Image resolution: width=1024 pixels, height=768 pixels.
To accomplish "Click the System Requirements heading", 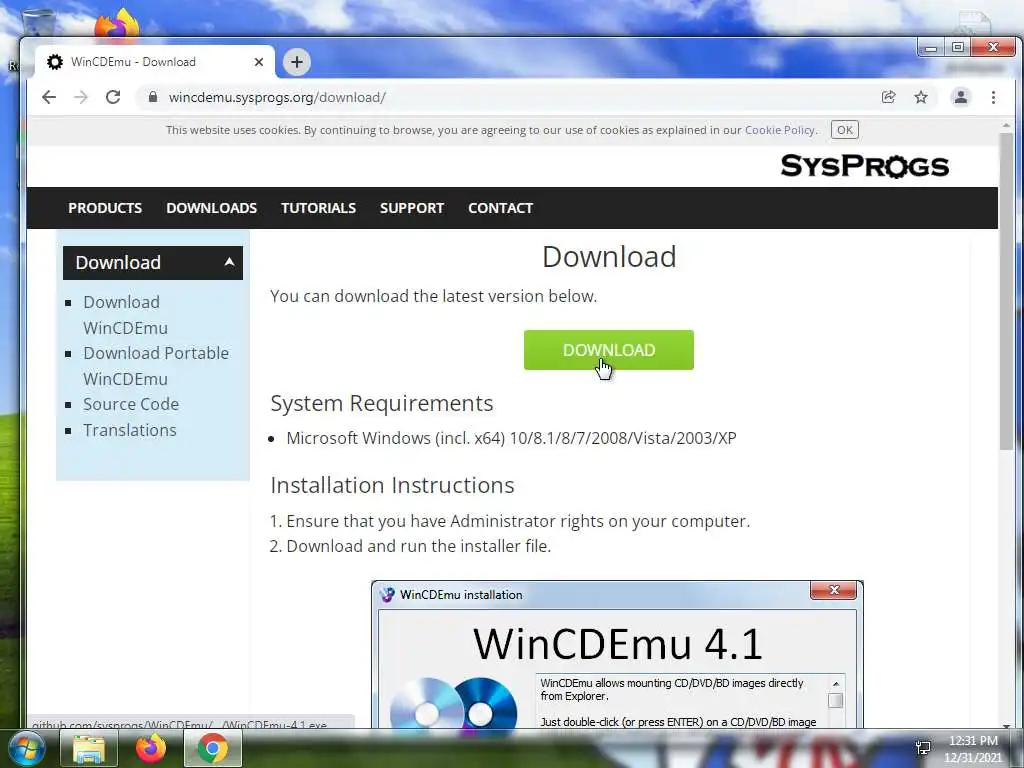I will [381, 404].
